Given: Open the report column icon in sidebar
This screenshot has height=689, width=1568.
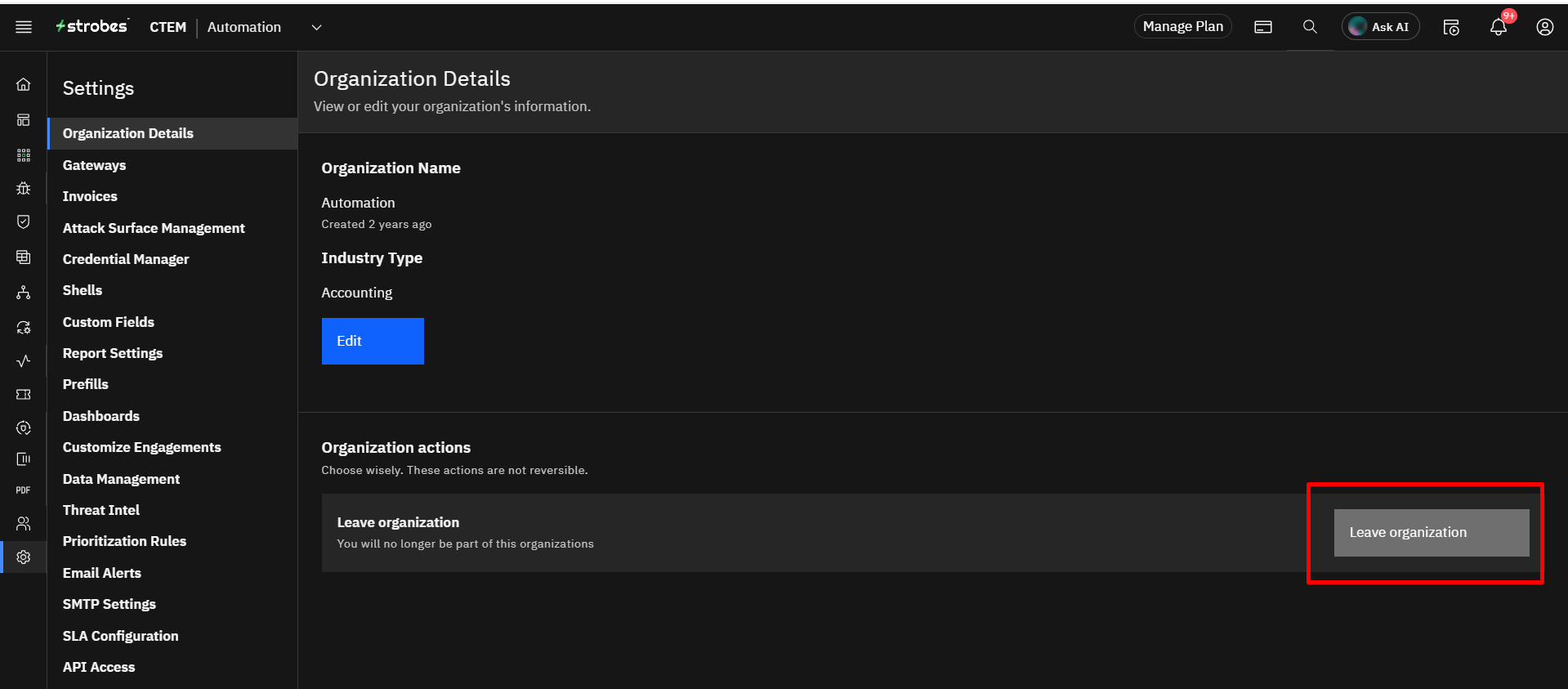Looking at the screenshot, I should coord(24,459).
